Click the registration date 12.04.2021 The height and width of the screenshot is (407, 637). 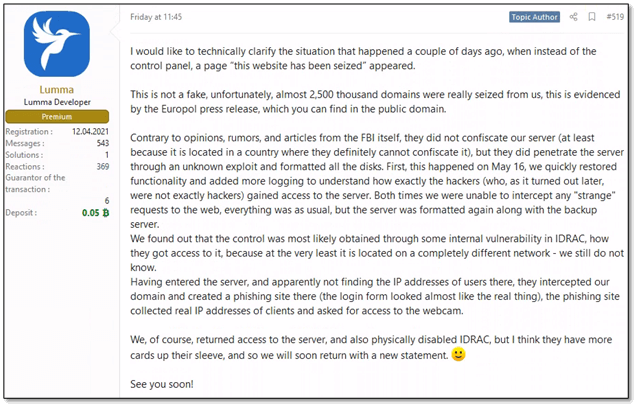tap(89, 133)
